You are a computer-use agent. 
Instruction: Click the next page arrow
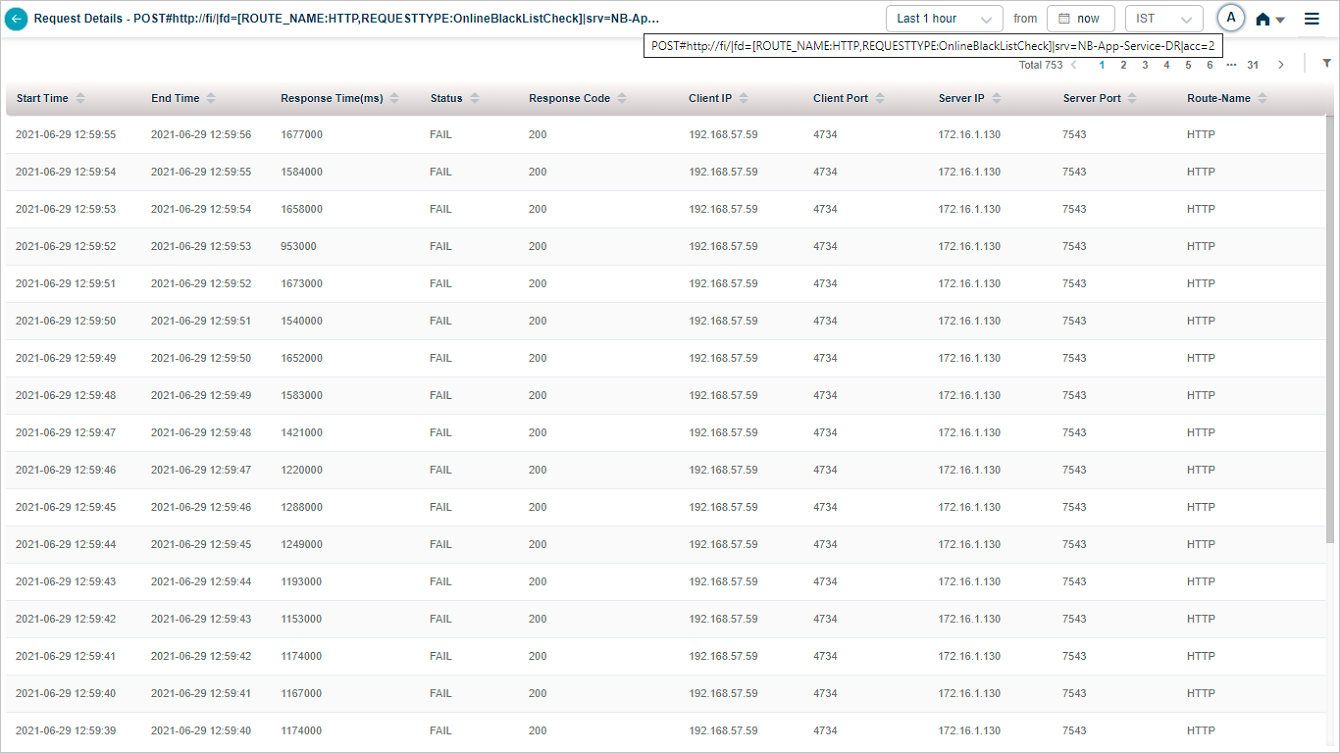click(x=1281, y=65)
